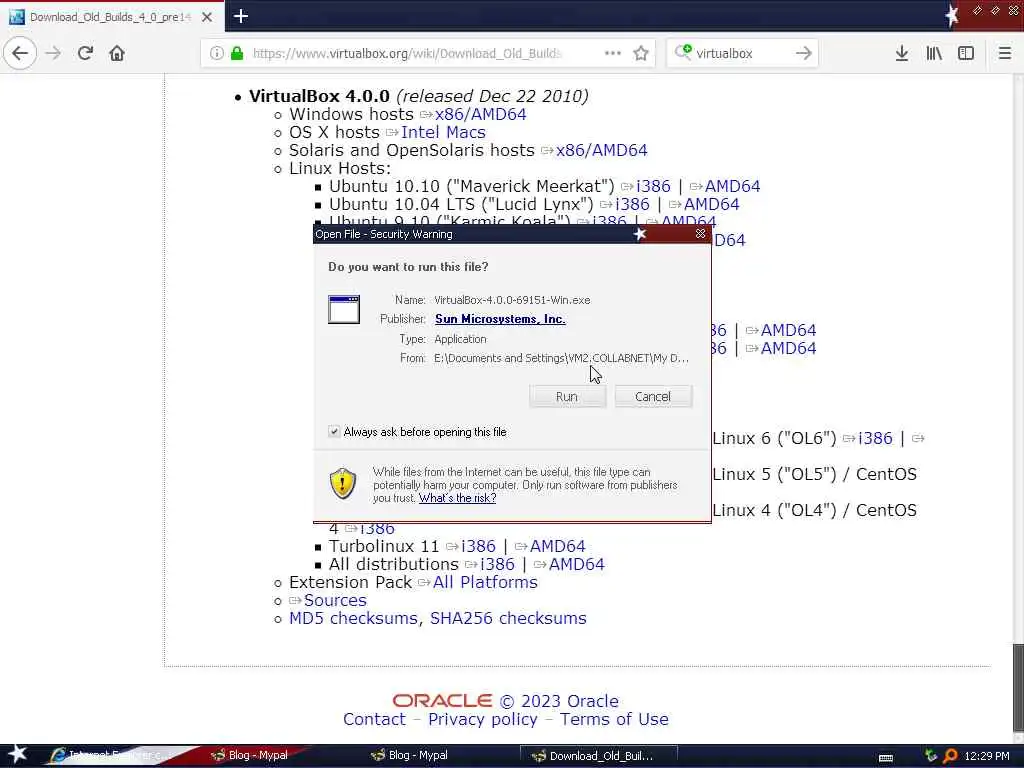Open the Sources link
Image resolution: width=1024 pixels, height=768 pixels.
(x=335, y=600)
